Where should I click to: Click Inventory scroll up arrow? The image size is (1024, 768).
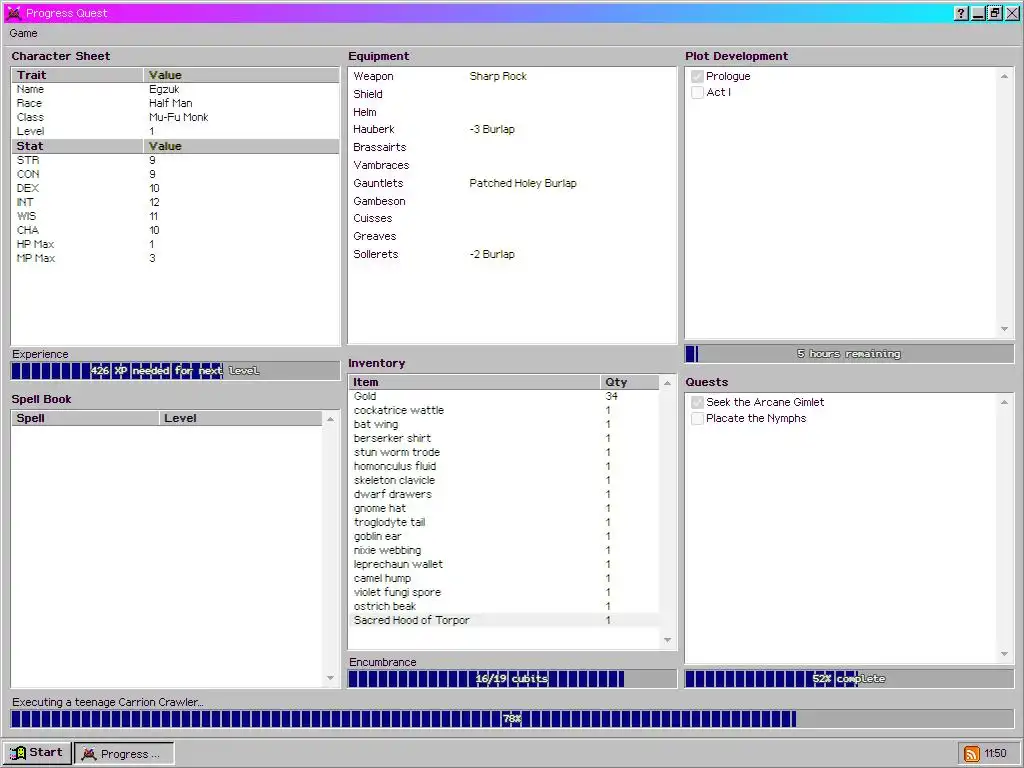tap(667, 383)
